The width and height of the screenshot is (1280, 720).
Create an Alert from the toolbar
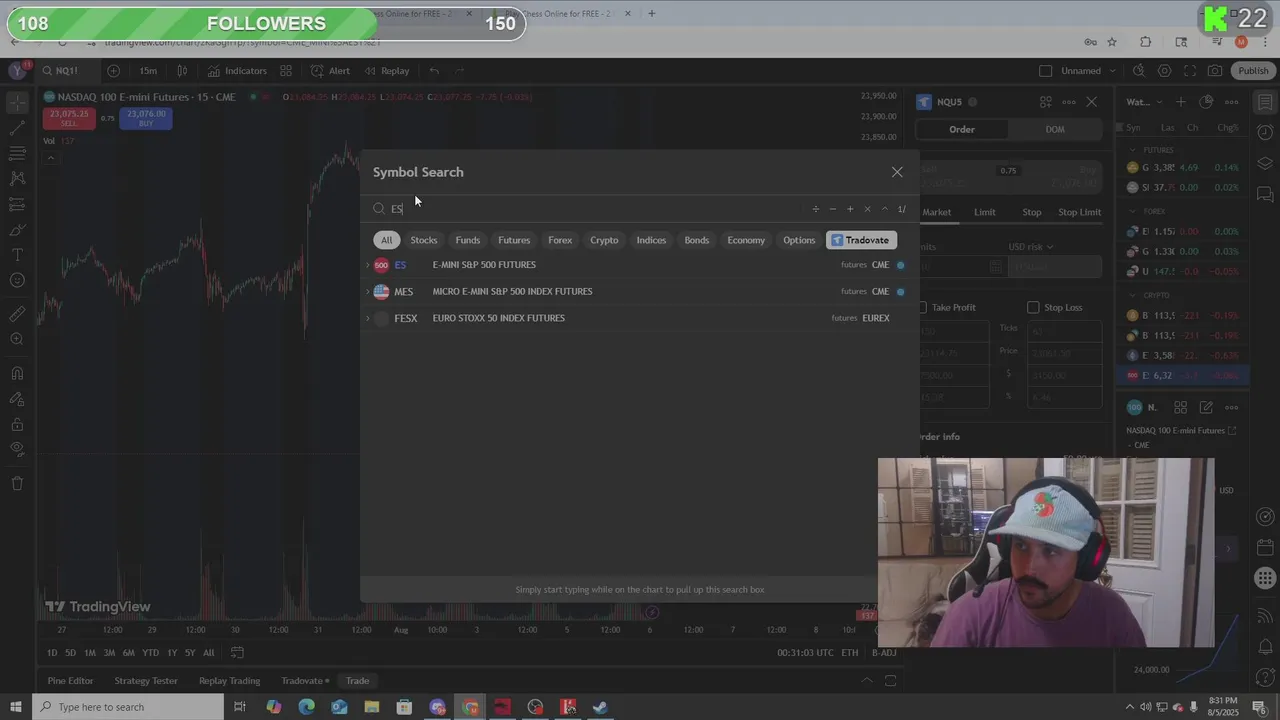pyautogui.click(x=330, y=71)
